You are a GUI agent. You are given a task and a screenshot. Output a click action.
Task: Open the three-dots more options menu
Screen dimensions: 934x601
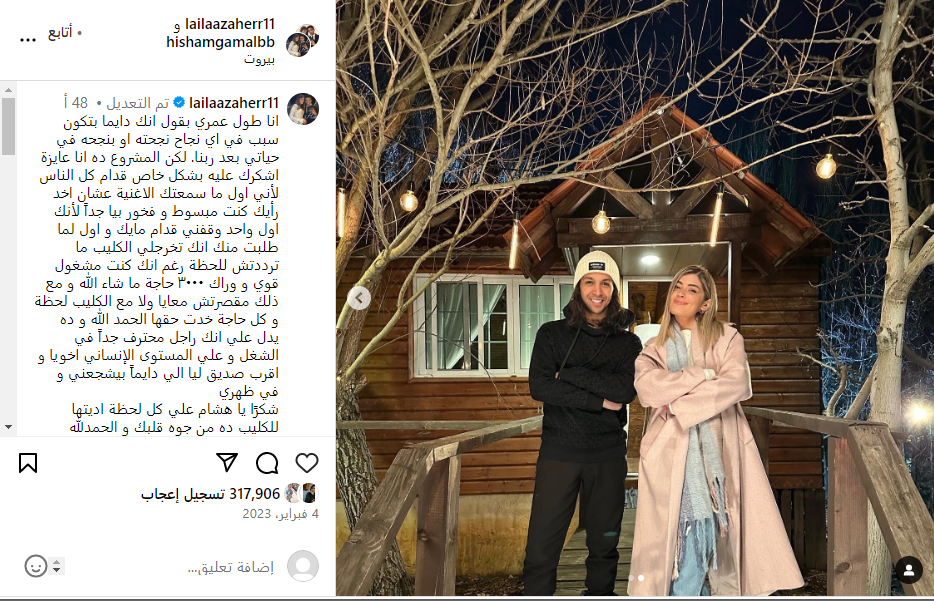(28, 40)
